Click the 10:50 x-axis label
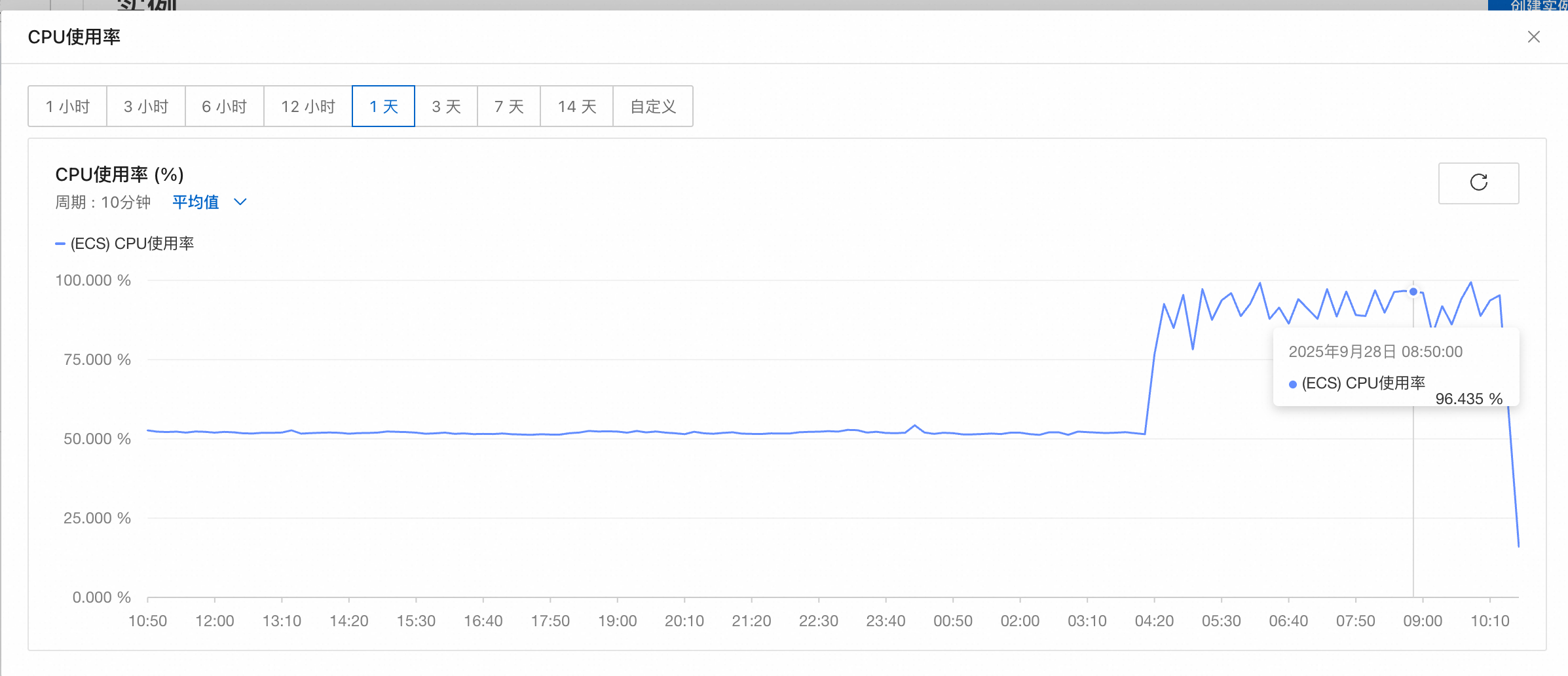 tap(147, 621)
